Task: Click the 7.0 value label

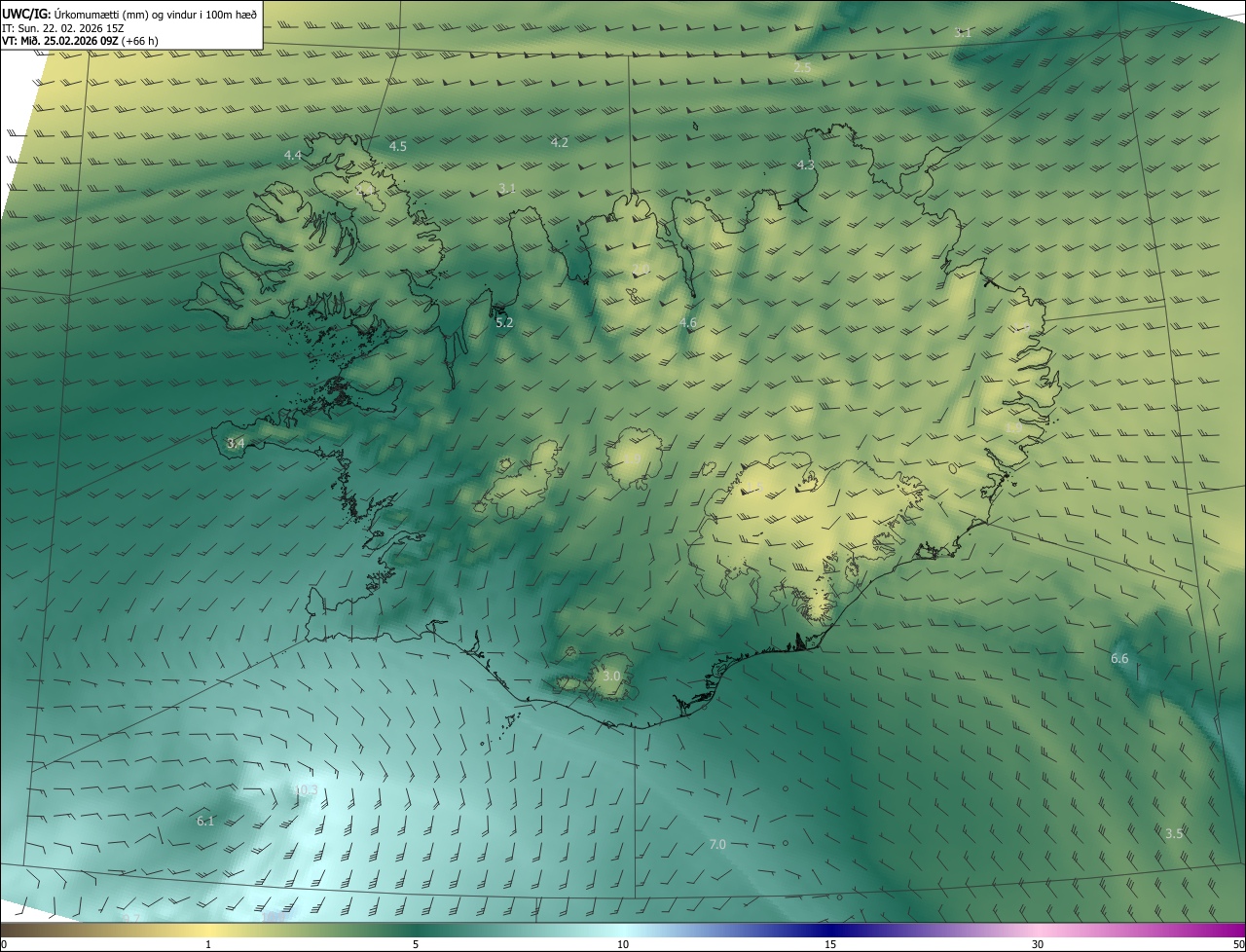Action: (x=717, y=844)
